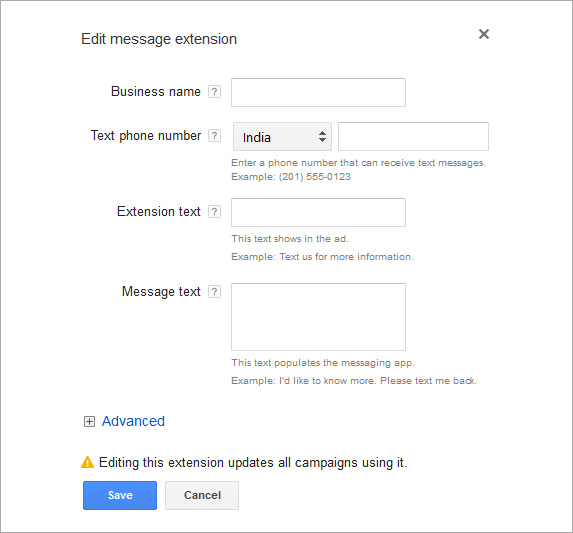Click the Message text label
This screenshot has height=533, width=573.
161,292
